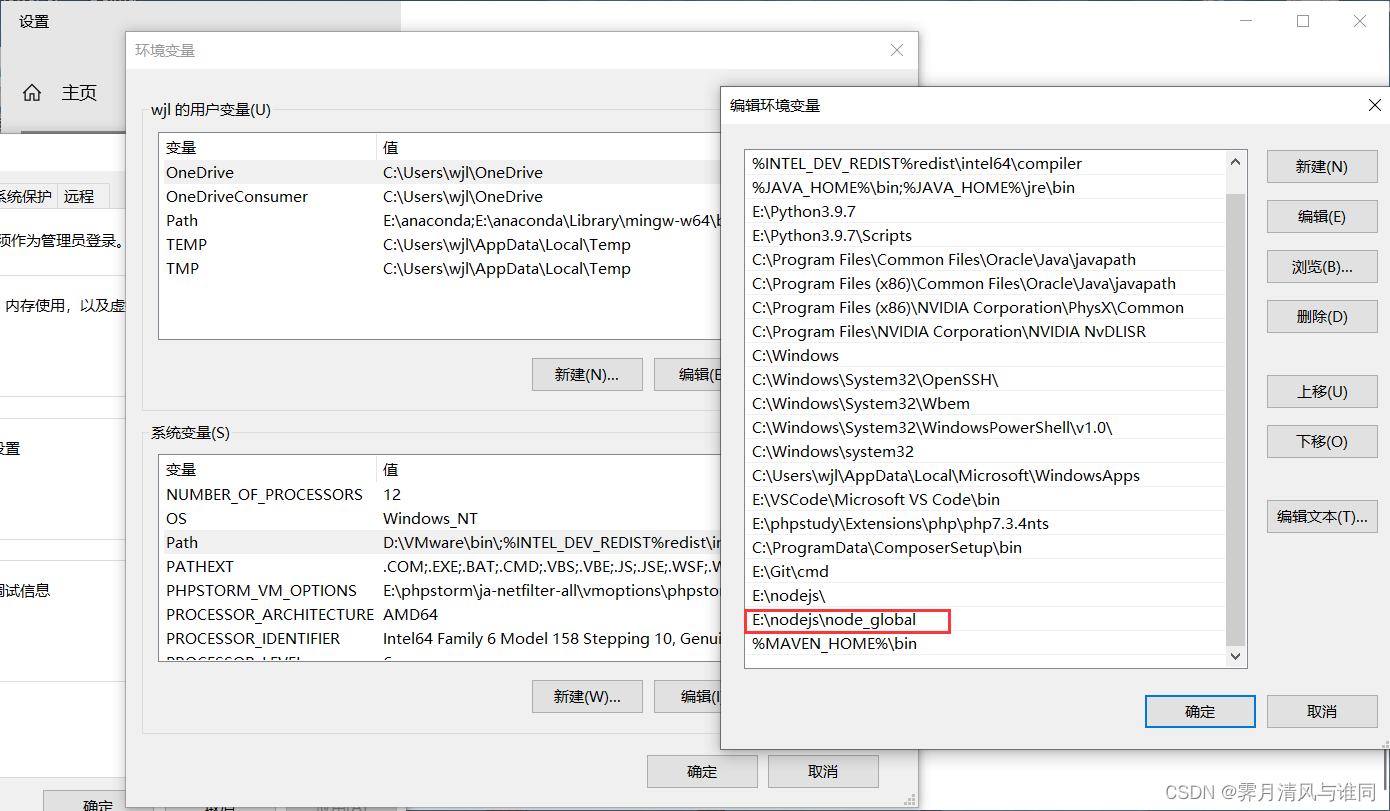Image resolution: width=1390 pixels, height=811 pixels.
Task: Select the C:\Program Files\Common Files\Oracle javapath entry
Action: (986, 260)
